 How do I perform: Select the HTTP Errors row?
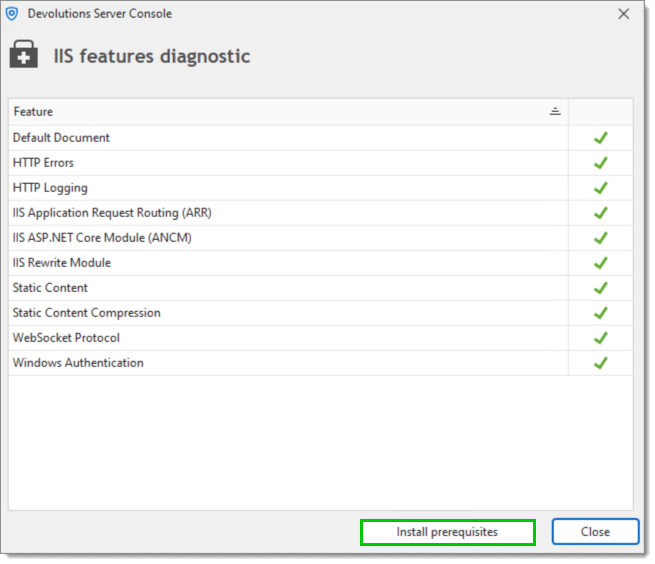(x=320, y=163)
